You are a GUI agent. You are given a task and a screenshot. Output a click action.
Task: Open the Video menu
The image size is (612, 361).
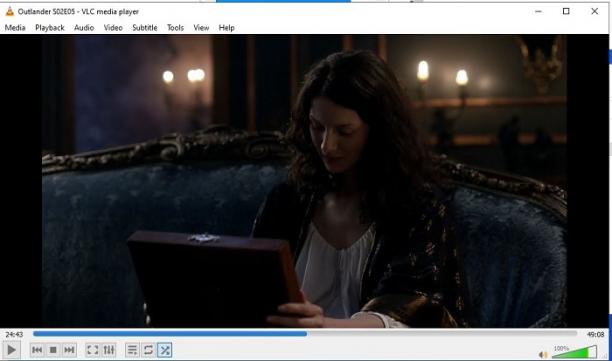(x=113, y=28)
